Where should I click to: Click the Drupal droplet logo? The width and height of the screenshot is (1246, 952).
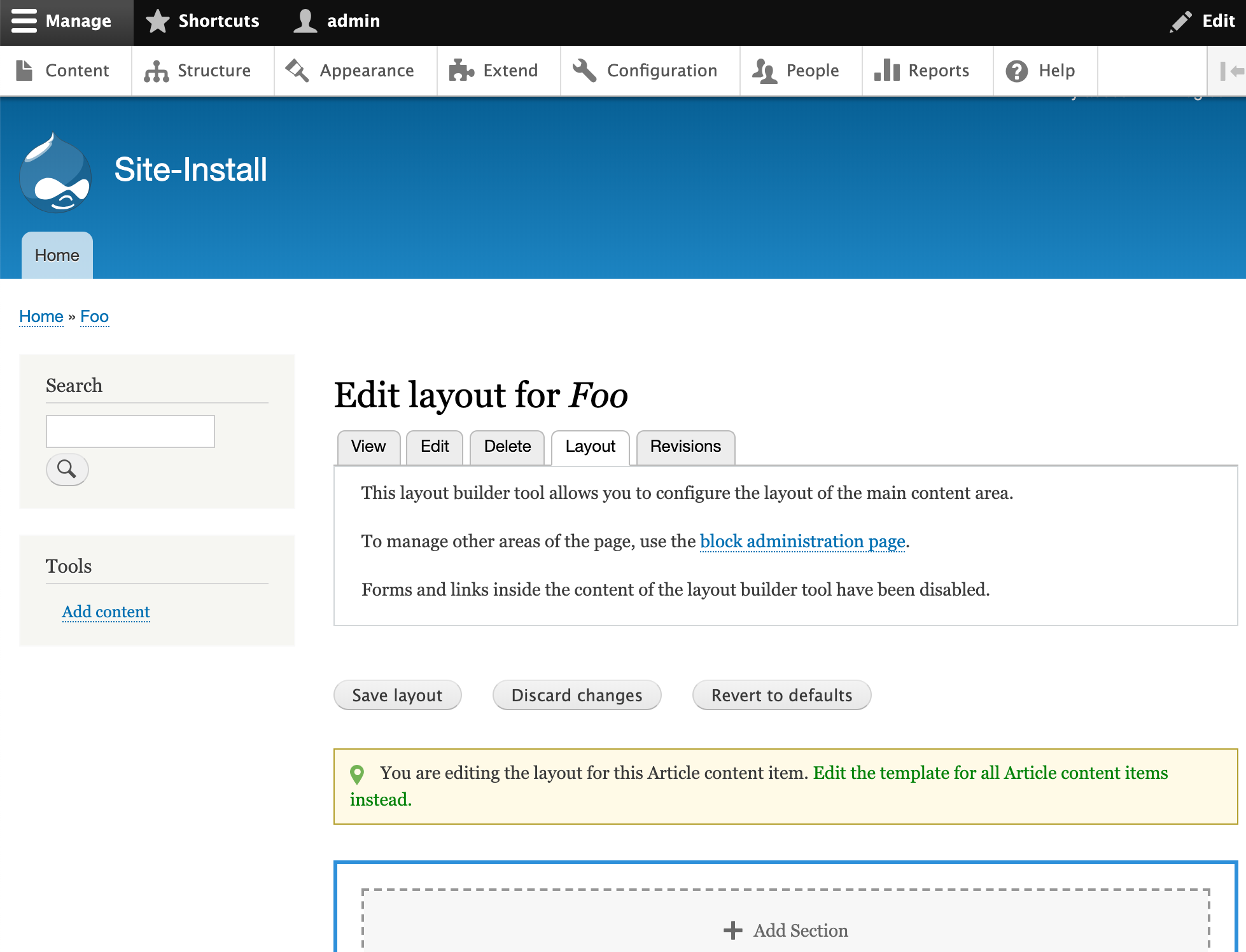56,172
